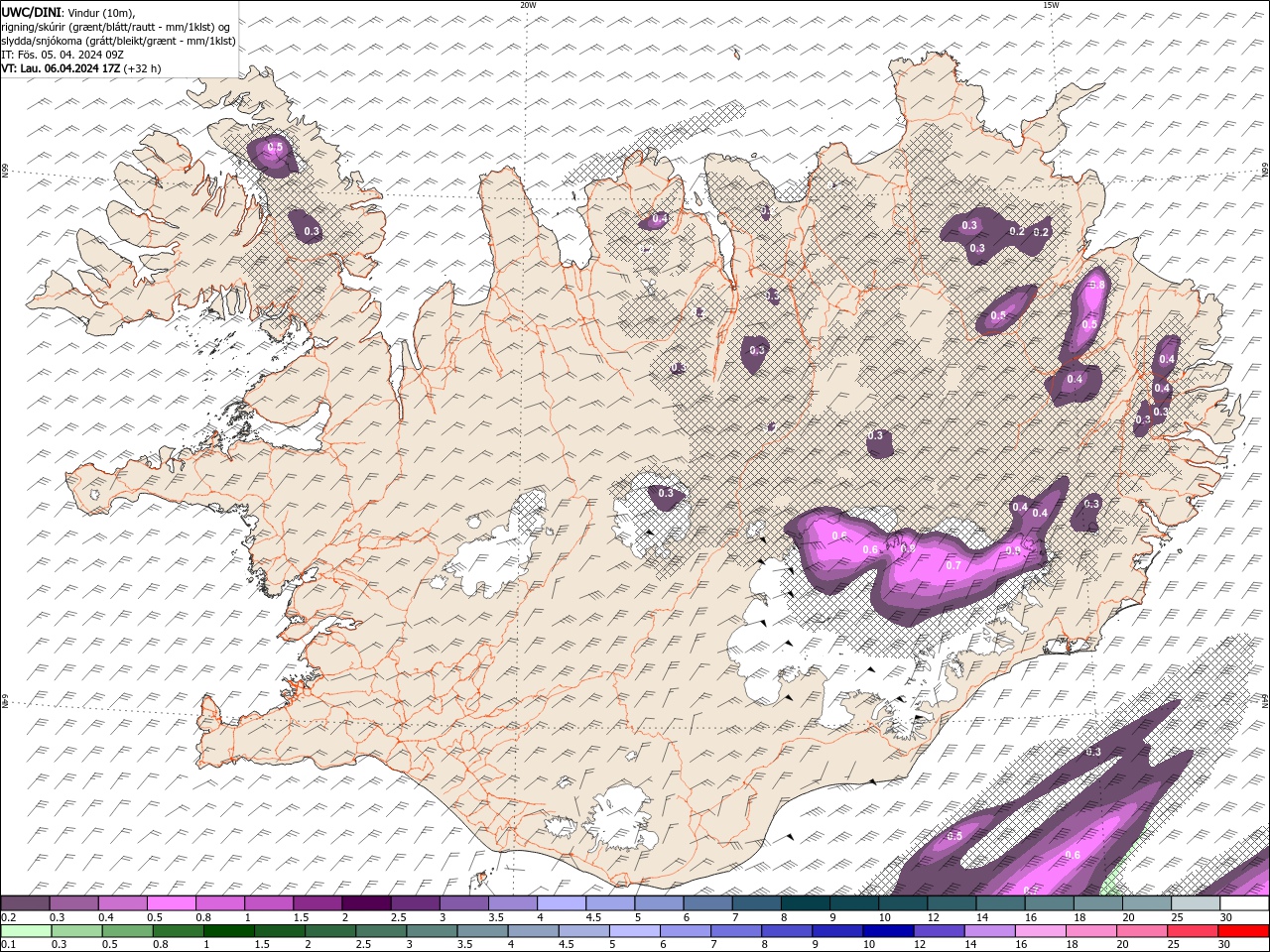Screen dimensions: 1270x952
Task: Click the bright red 30 rain legend swatch
Action: (1243, 931)
